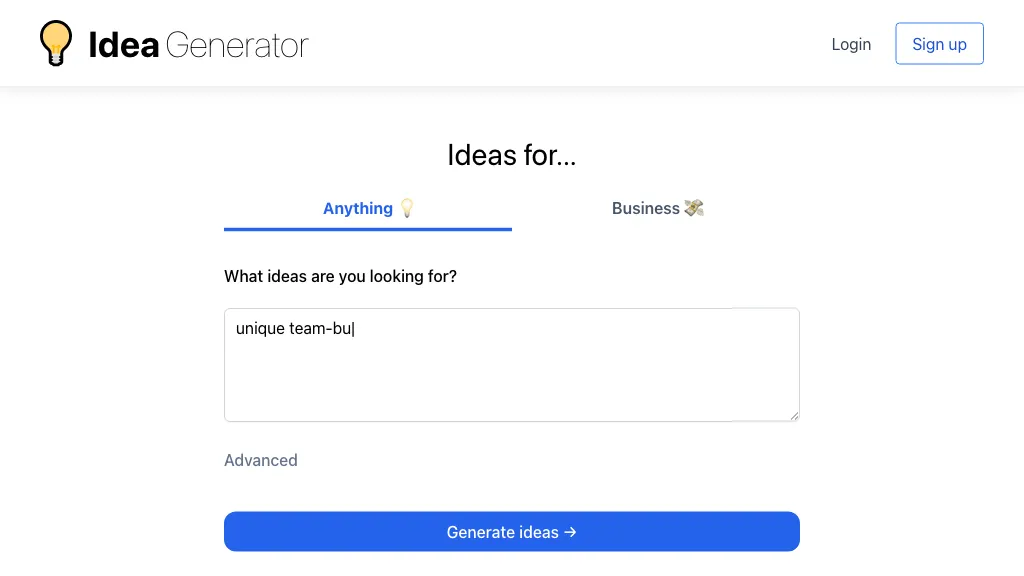This screenshot has height=576, width=1024.
Task: Click the "Ideas for..." heading
Action: tap(511, 155)
